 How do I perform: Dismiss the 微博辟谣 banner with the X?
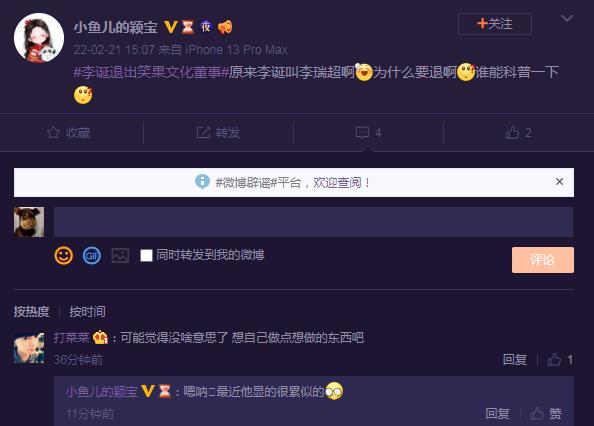559,182
